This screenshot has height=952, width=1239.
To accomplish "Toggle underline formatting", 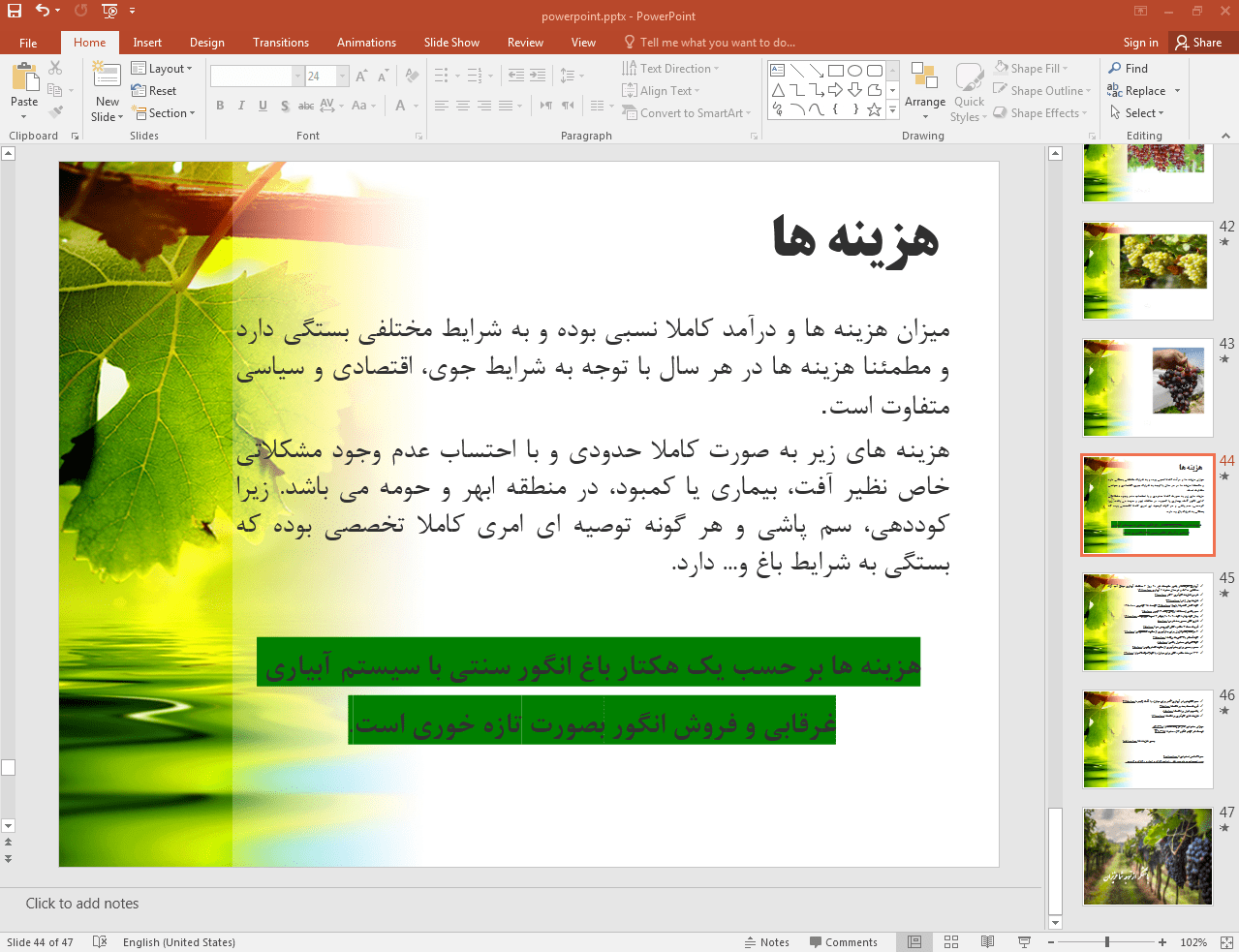I will tap(263, 106).
